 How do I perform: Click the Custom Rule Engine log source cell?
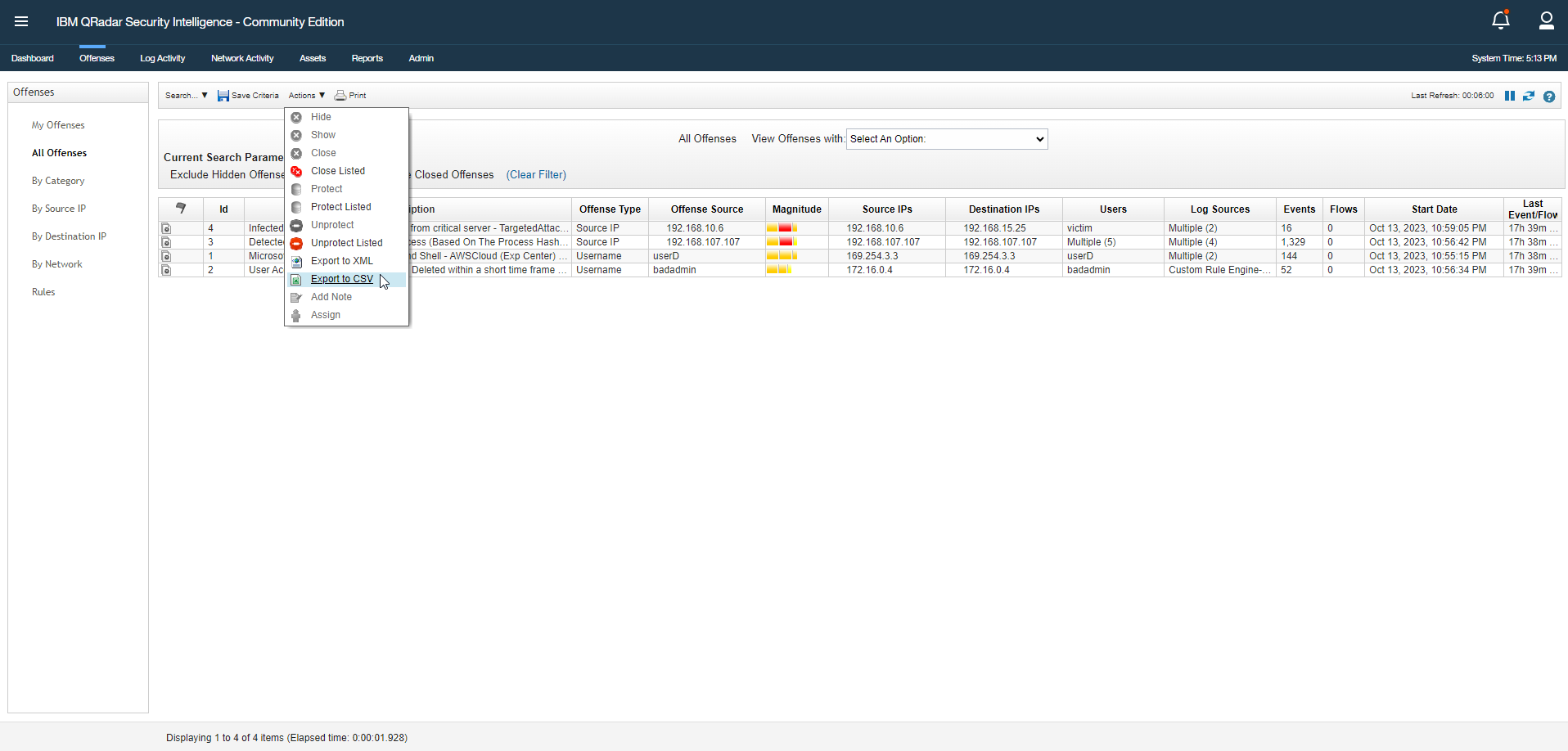point(1219,270)
